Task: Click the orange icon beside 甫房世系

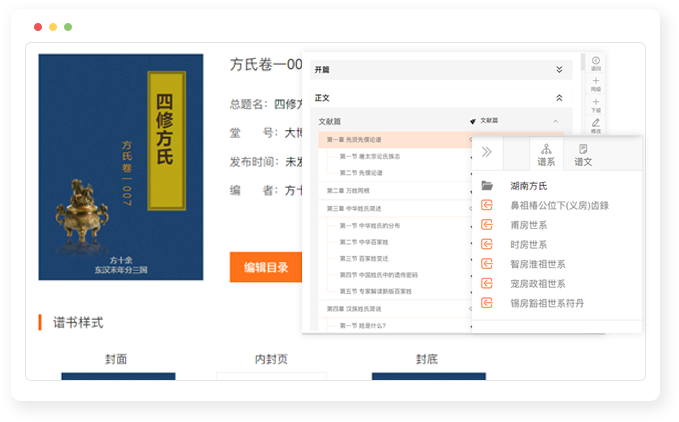Action: pyautogui.click(x=487, y=225)
